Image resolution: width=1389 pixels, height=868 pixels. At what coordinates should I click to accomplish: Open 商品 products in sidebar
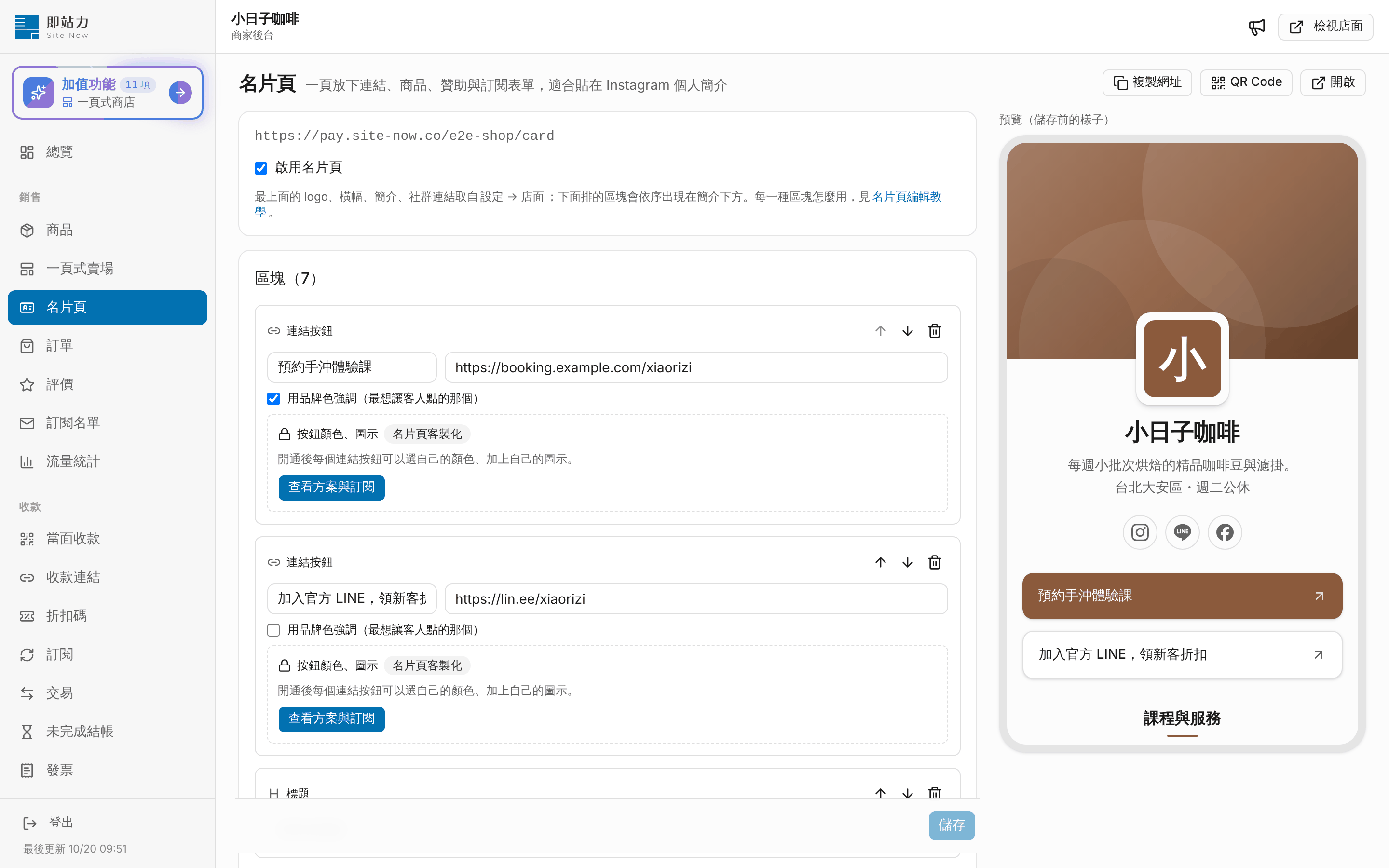point(108,230)
